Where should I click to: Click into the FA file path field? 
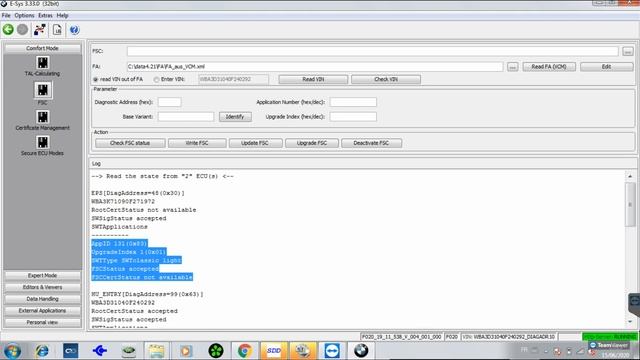pos(315,67)
